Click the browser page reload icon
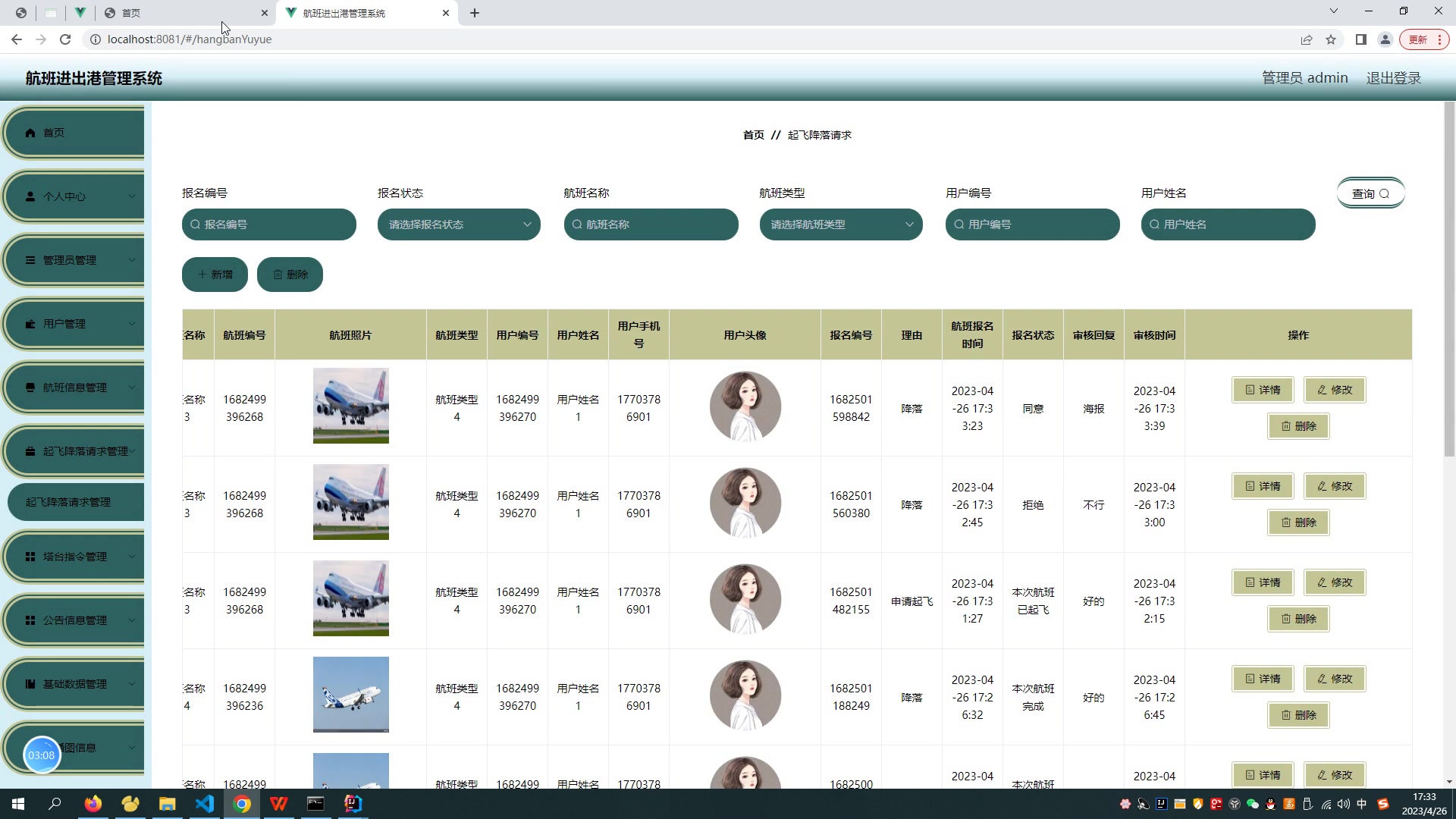Screen dimensions: 1456x819 tap(65, 39)
